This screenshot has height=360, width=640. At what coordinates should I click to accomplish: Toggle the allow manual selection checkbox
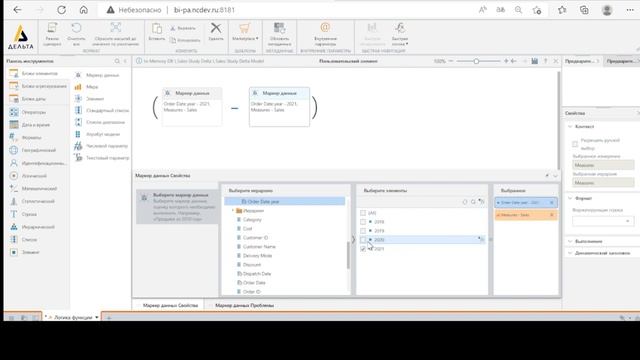pos(575,144)
